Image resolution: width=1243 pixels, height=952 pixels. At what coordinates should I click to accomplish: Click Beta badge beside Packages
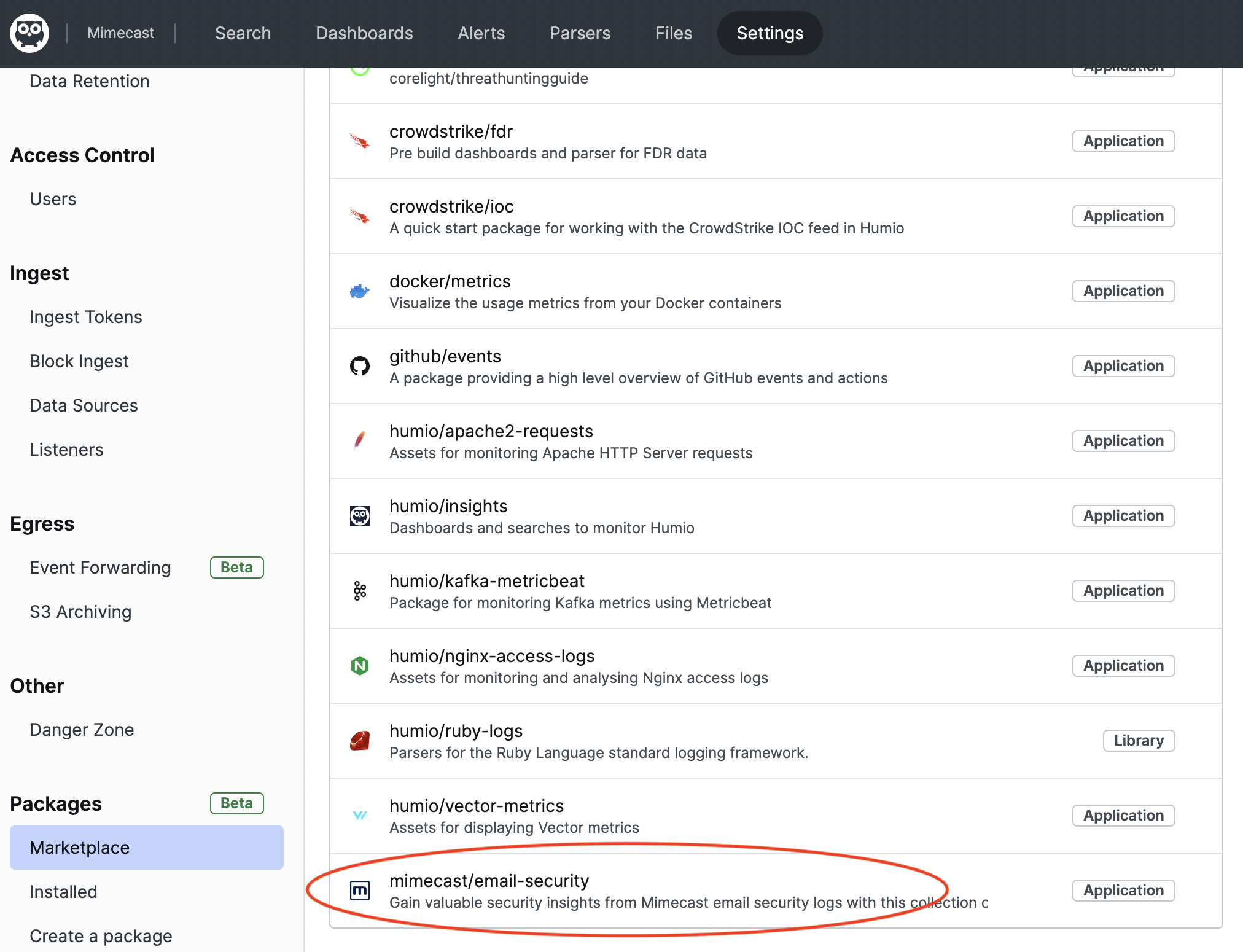[237, 803]
